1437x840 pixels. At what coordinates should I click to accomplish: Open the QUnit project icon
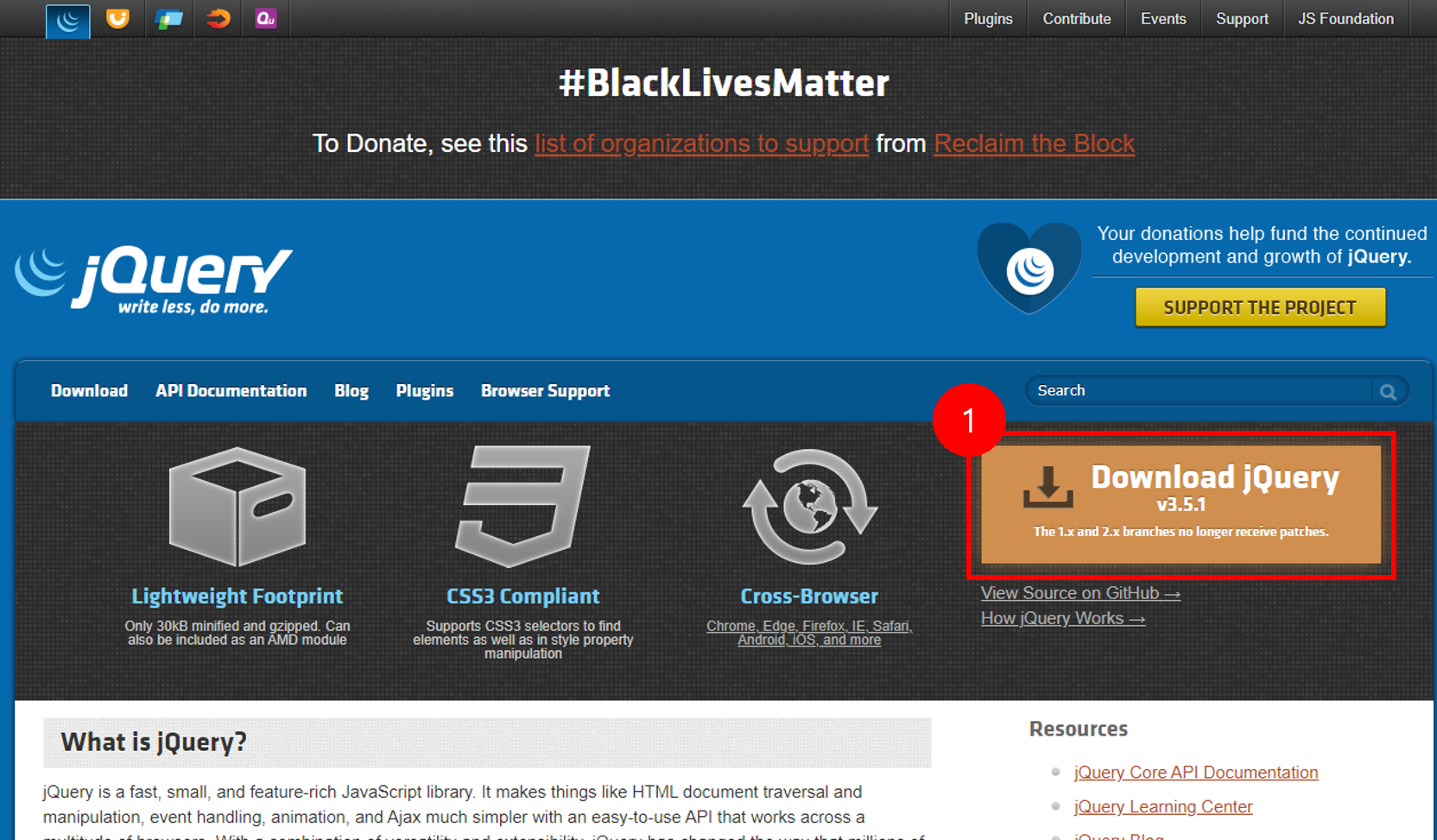point(266,18)
